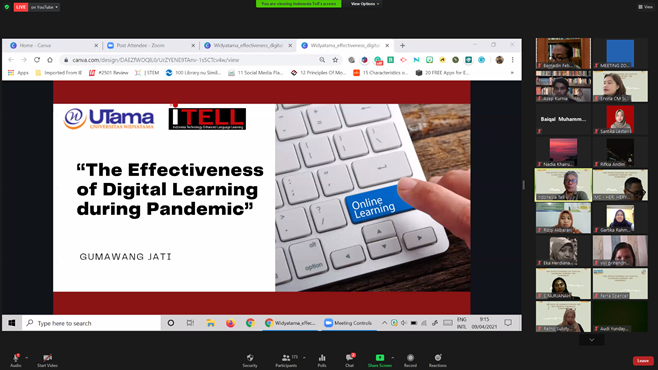The height and width of the screenshot is (370, 658).
Task: Switch layout using the View button
Action: 645,7
